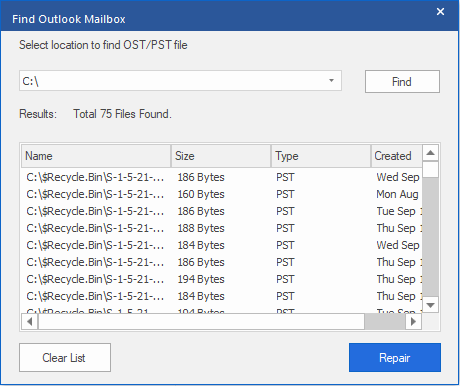Screen dimensions: 460x386
Task: Click the Clear List button
Action: [x=65, y=358]
